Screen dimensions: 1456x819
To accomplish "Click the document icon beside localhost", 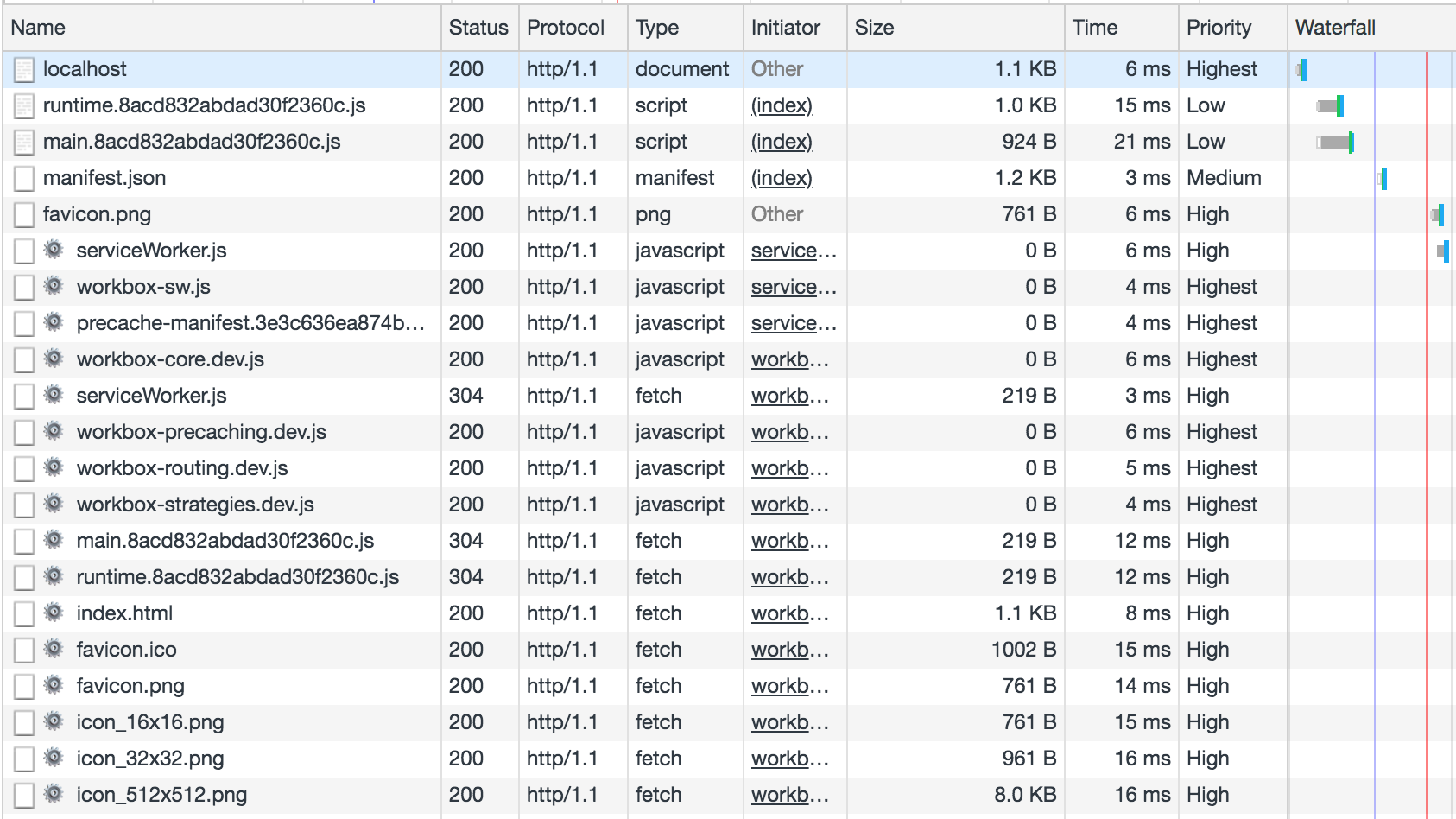I will 26,69.
